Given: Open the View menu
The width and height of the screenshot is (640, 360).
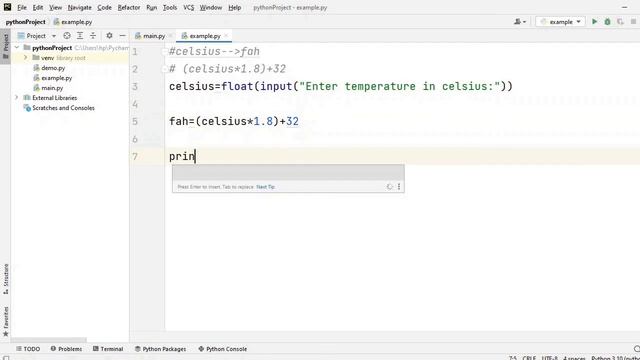Looking at the screenshot, I should 56,7.
